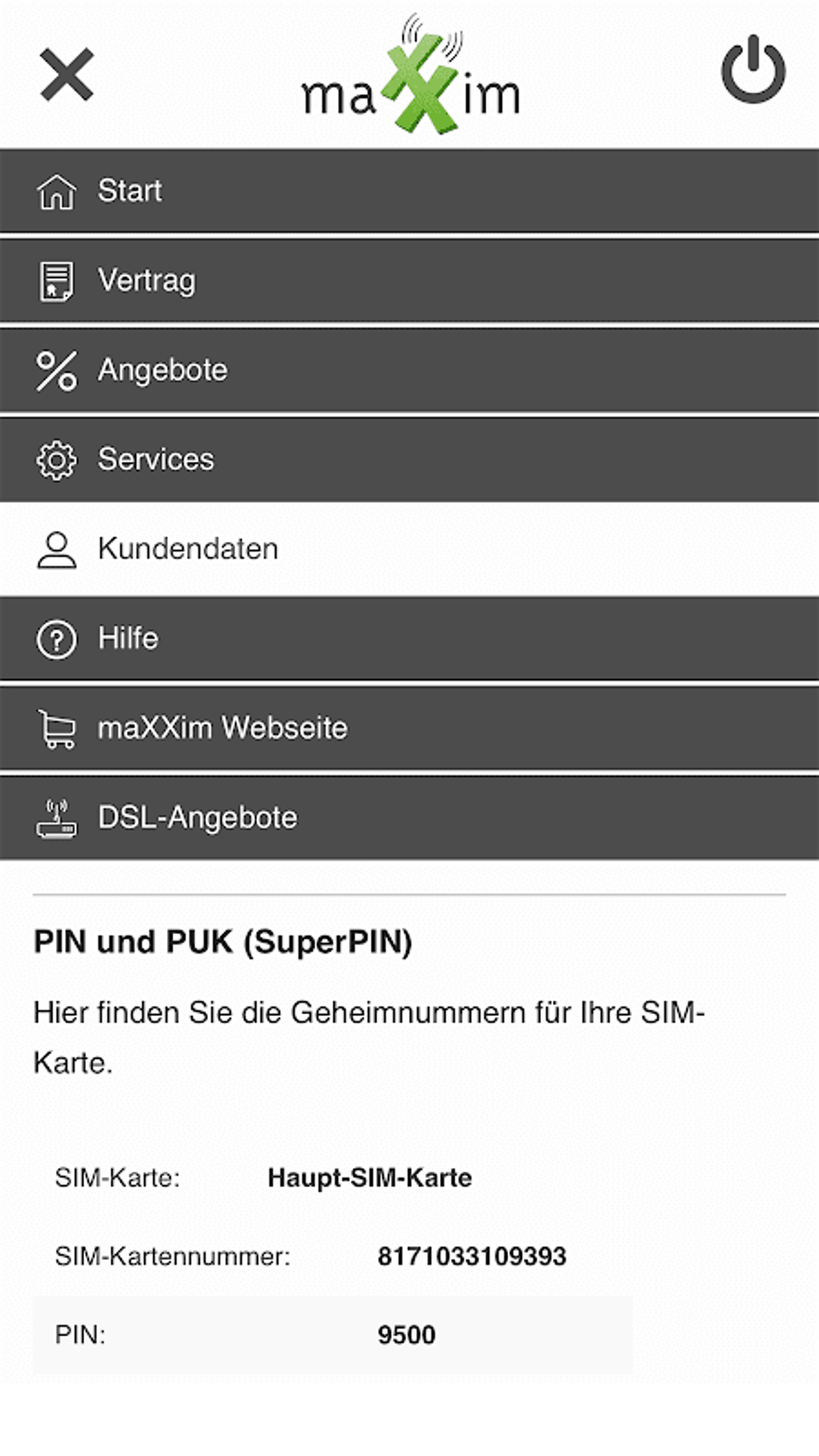819x1456 pixels.
Task: Click the SIM-Kartennummer value 8171033109393
Action: coord(471,1256)
